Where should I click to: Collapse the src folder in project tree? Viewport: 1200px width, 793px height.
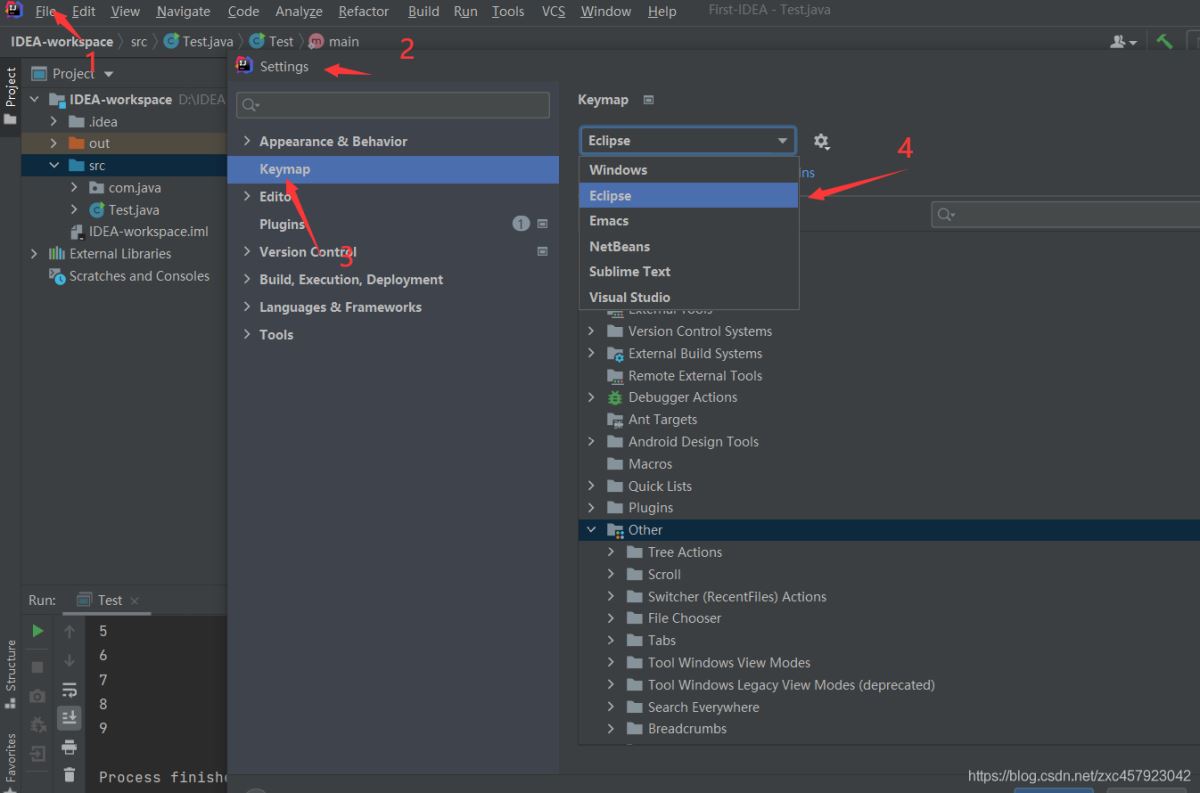point(53,166)
